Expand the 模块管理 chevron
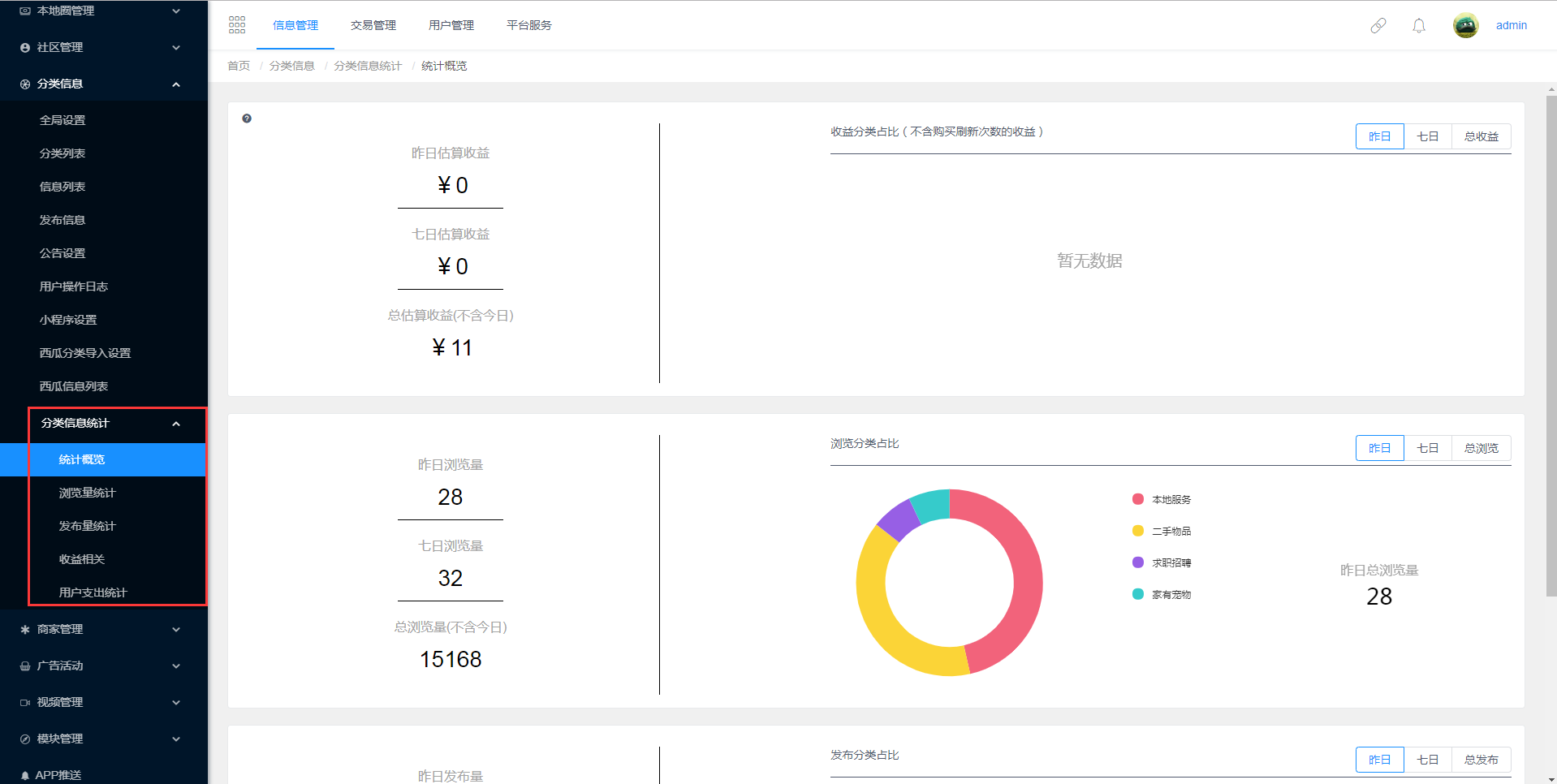 click(176, 739)
